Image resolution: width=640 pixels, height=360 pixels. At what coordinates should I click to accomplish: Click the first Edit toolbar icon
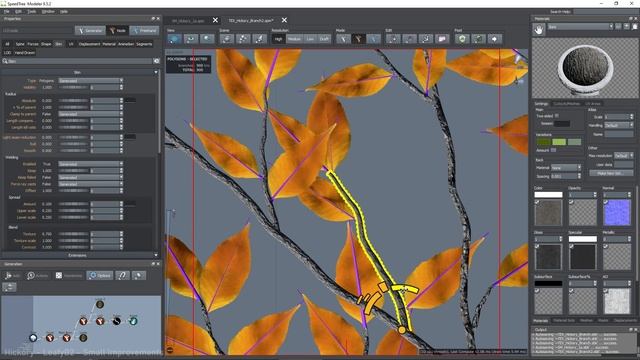coord(393,39)
